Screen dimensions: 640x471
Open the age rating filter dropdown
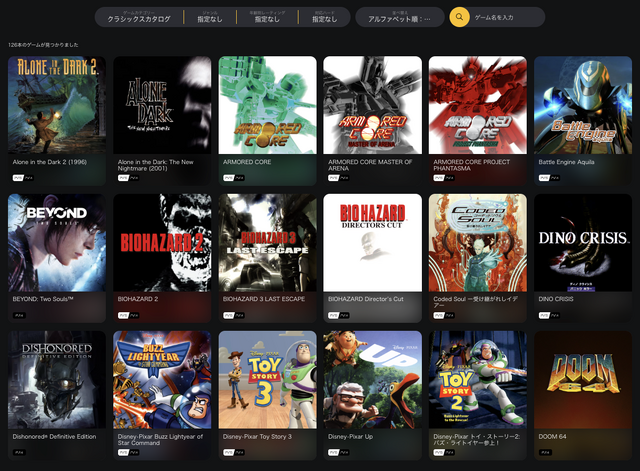[x=268, y=17]
